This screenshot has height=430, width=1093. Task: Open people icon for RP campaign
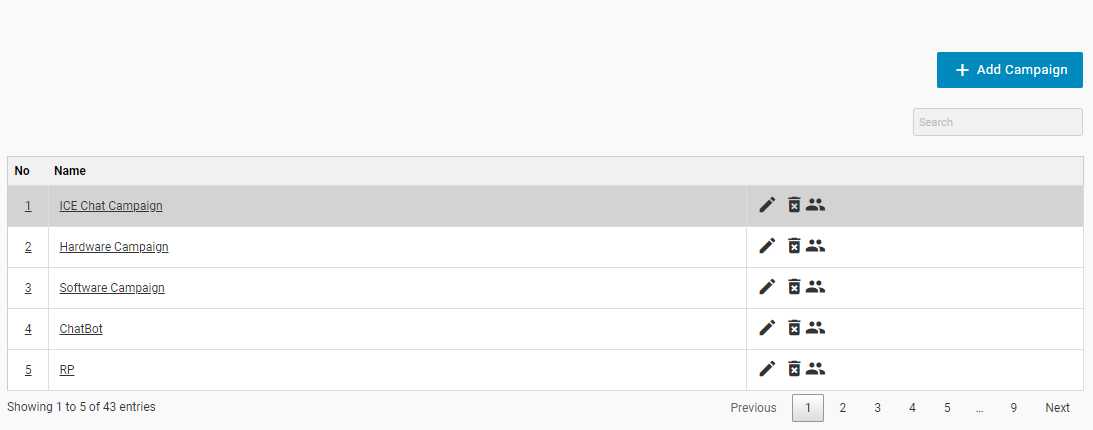816,369
